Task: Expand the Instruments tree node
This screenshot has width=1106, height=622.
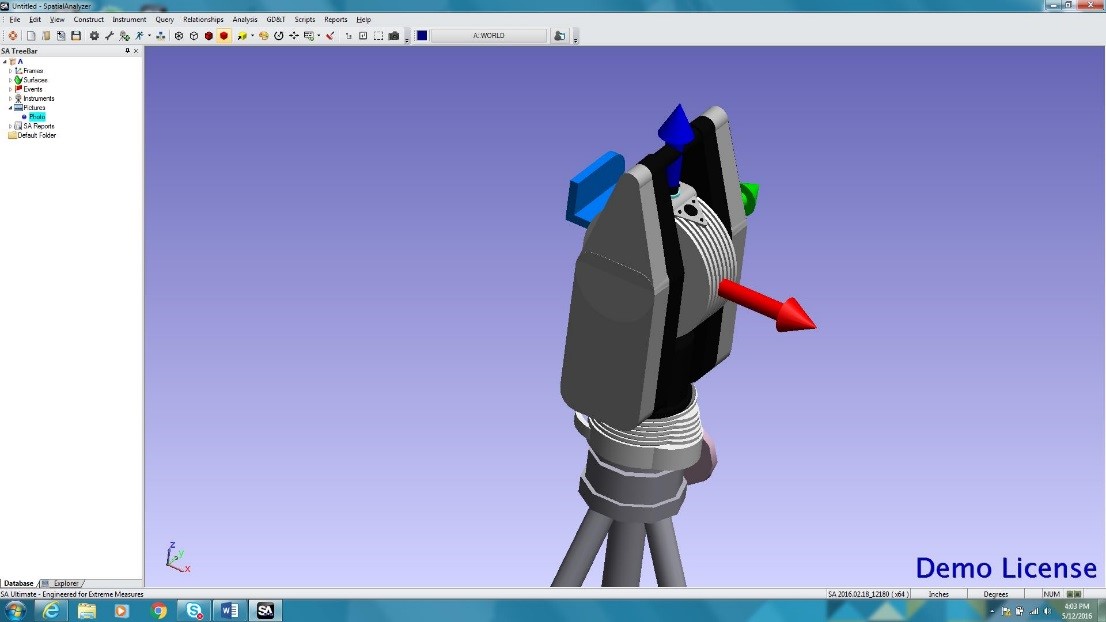Action: (10, 98)
